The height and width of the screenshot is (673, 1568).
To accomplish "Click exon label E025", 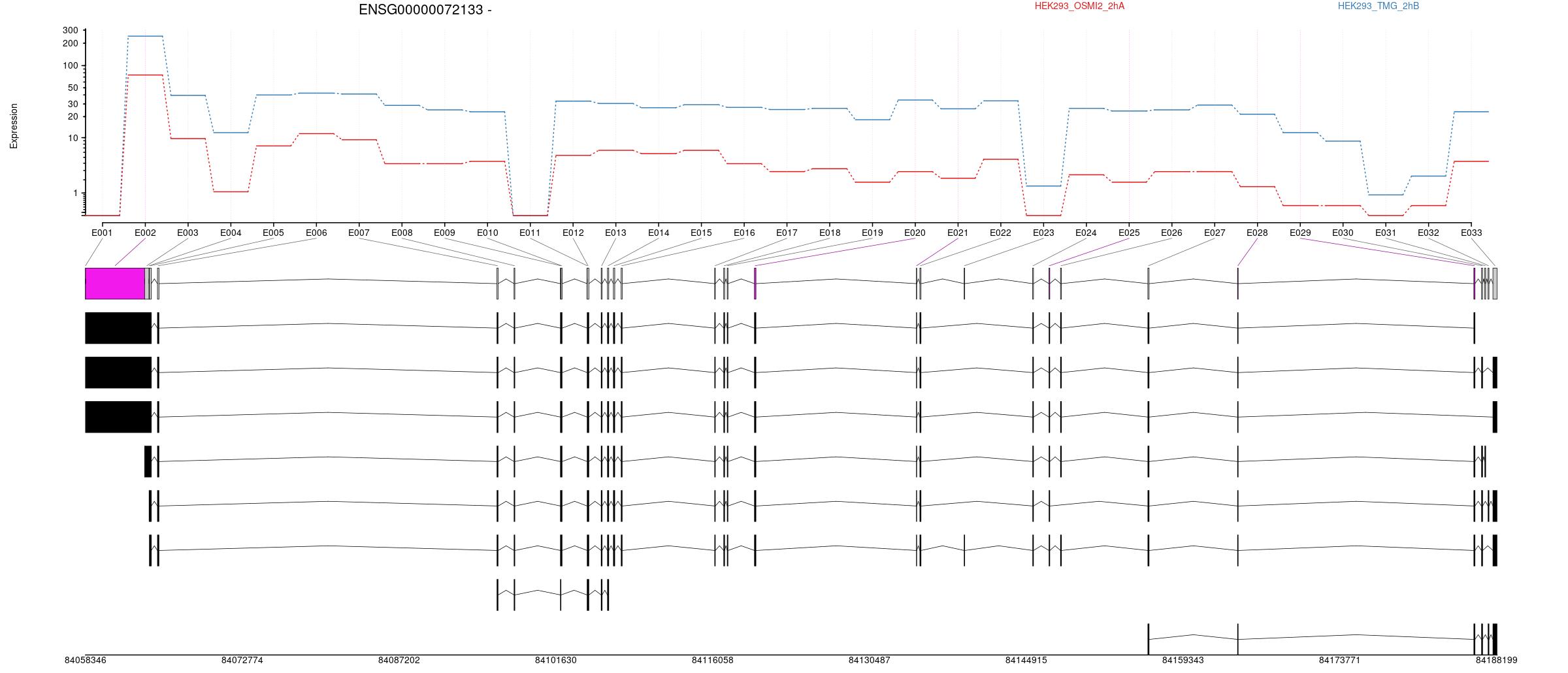I will tap(1129, 233).
